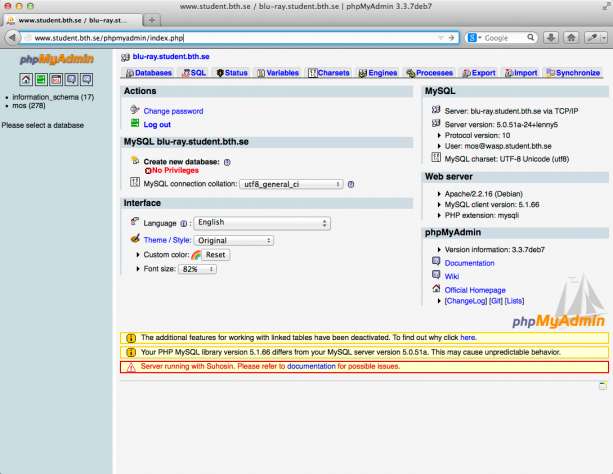Open the Theme / Style link
The width and height of the screenshot is (613, 474).
tap(167, 240)
